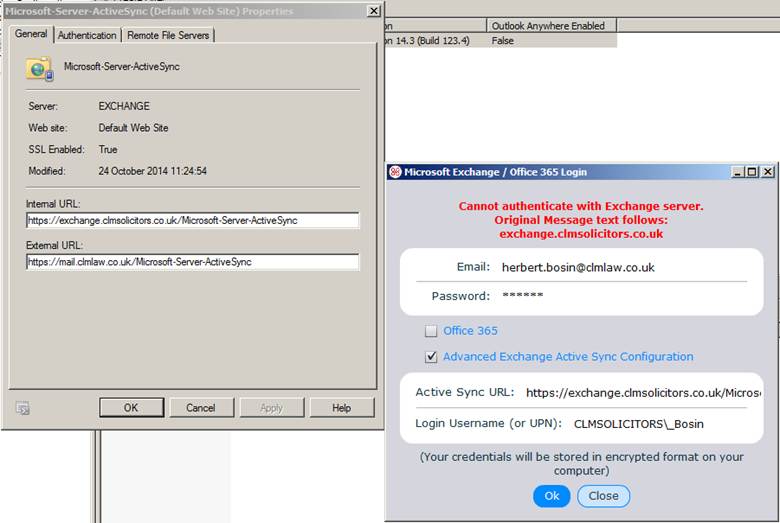Image resolution: width=780 pixels, height=523 pixels.
Task: Close the Exchange / Office 365 Login window
Action: pyautogui.click(x=768, y=172)
